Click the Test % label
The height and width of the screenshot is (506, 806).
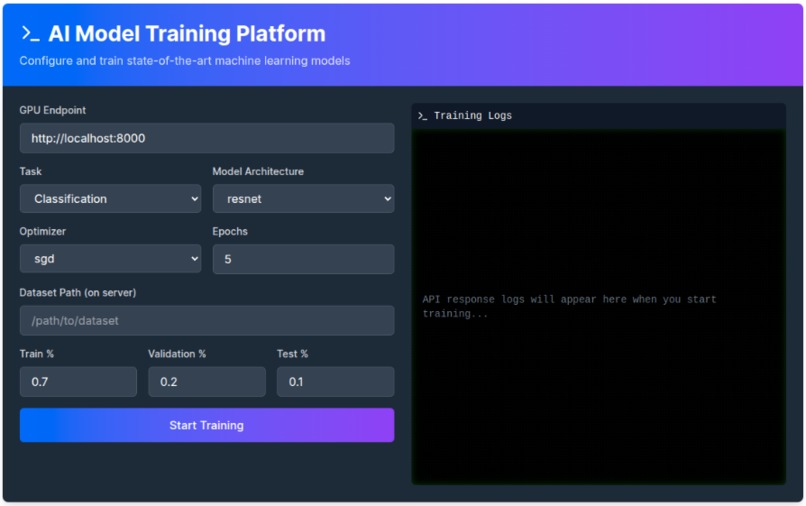292,354
